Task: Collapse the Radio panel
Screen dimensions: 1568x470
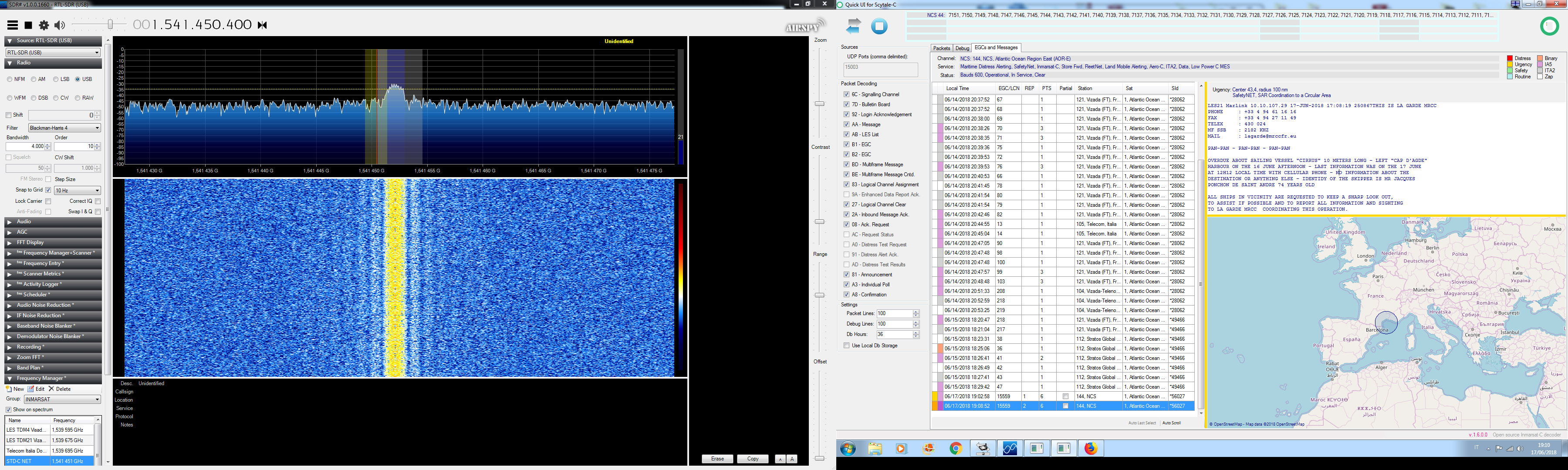Action: [x=53, y=63]
